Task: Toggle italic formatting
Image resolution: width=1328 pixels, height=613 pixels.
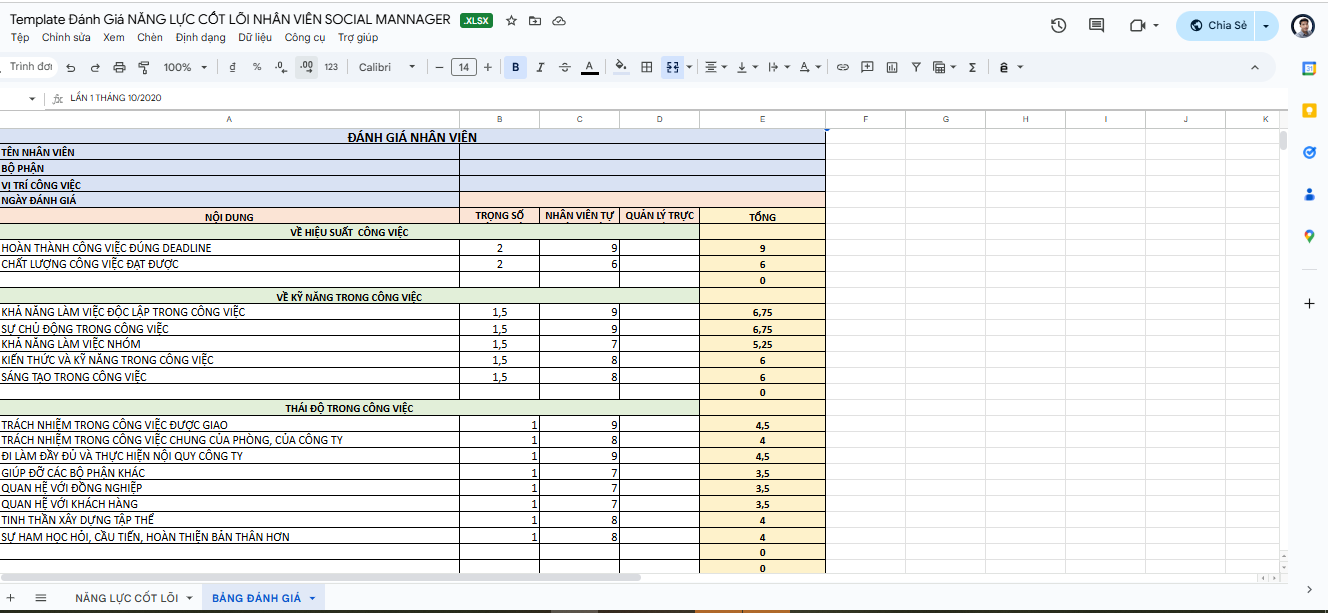Action: pyautogui.click(x=540, y=67)
